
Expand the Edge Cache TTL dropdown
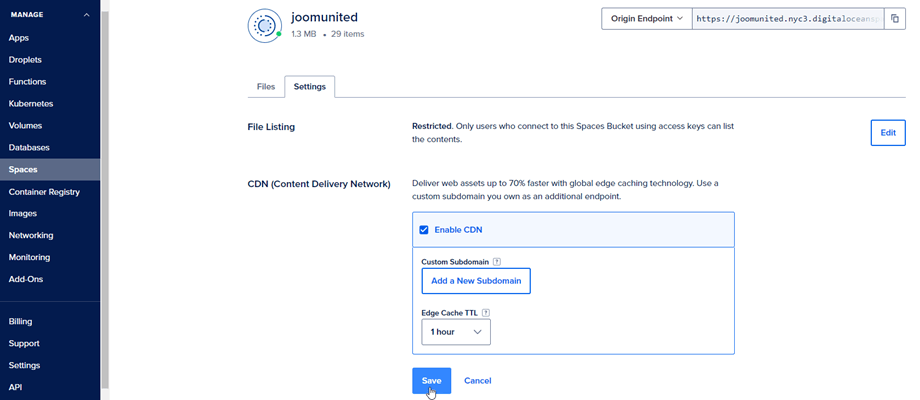coord(456,331)
